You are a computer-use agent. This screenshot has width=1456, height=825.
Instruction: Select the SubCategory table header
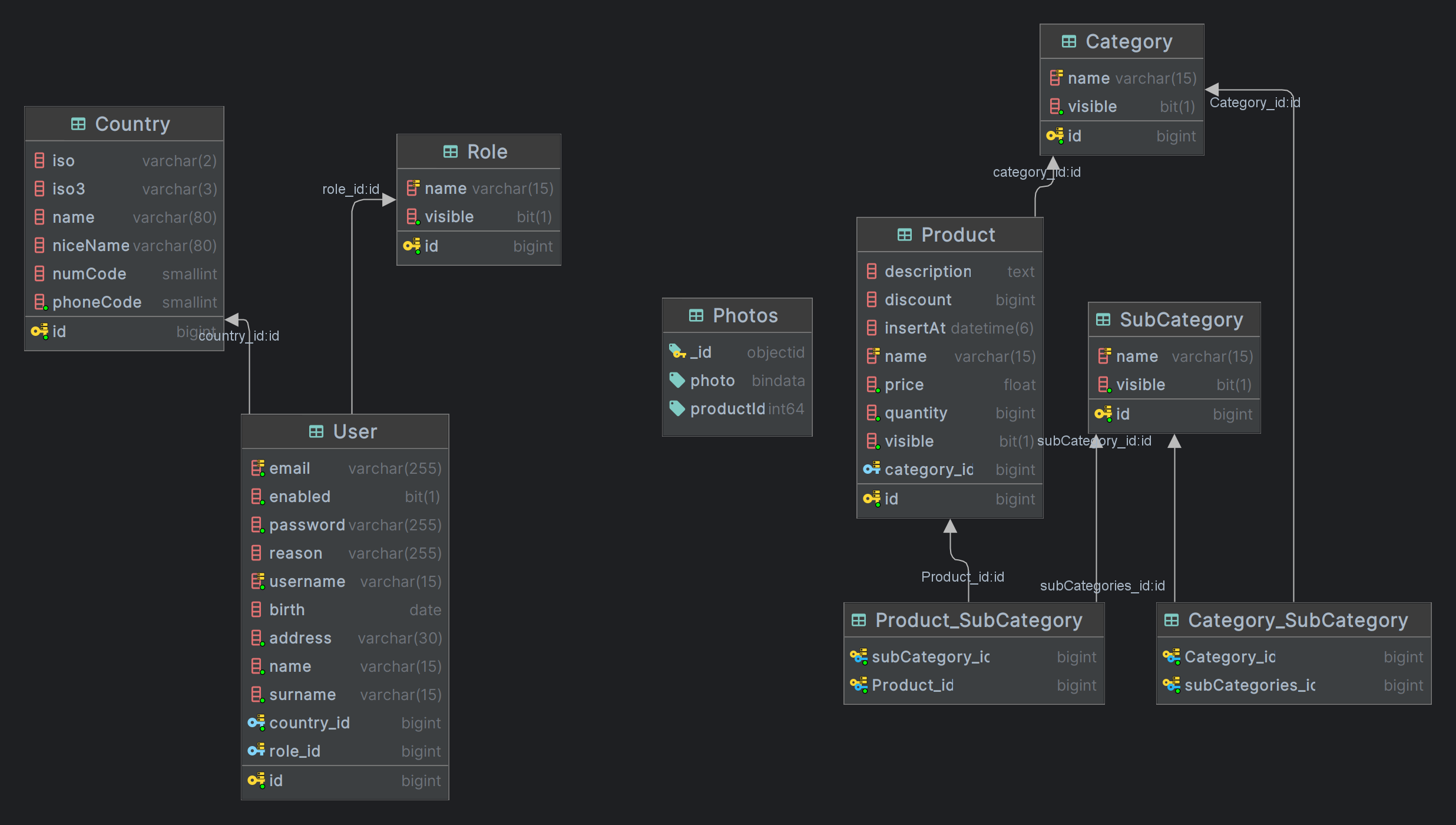1181,319
